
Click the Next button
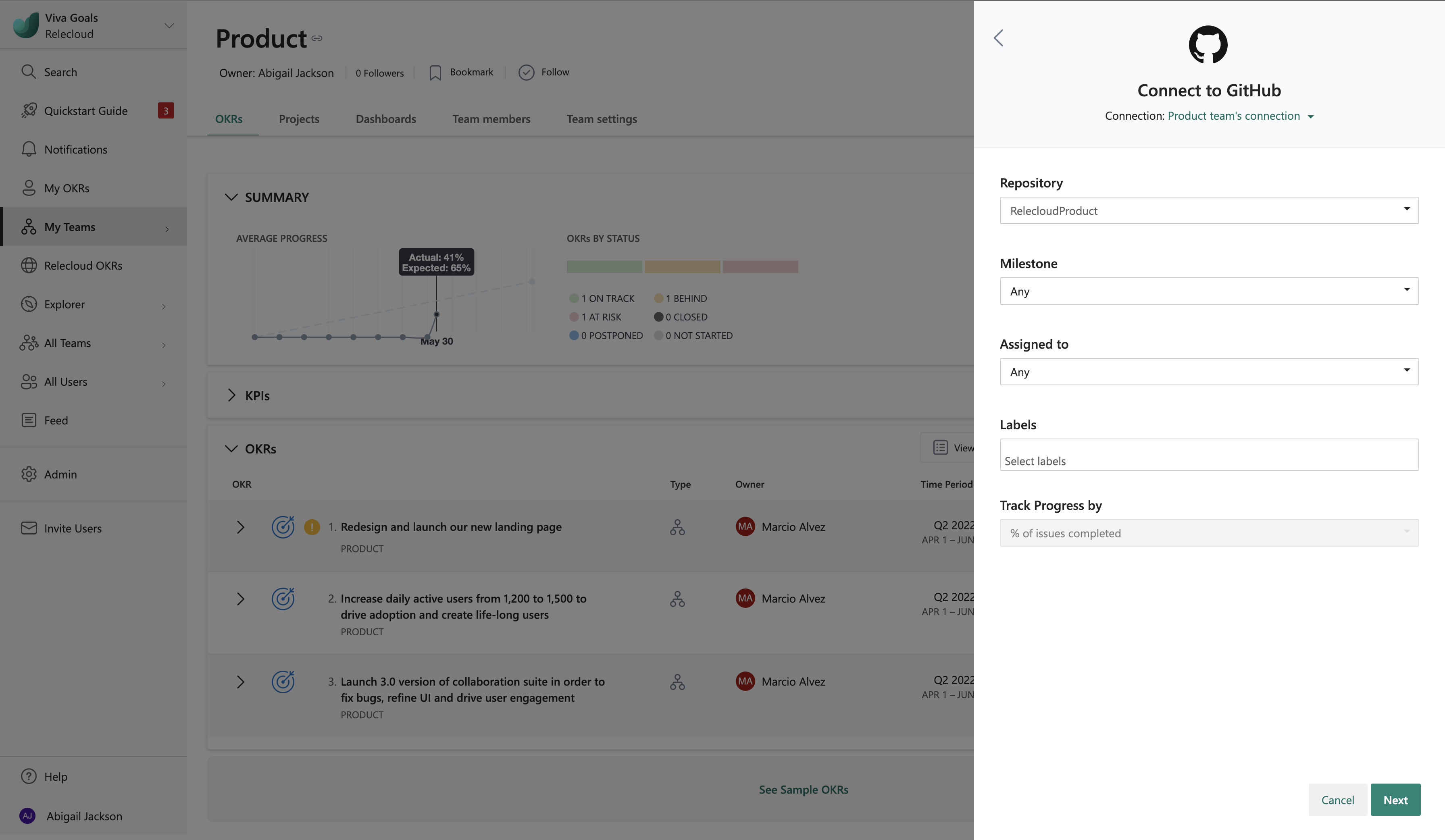(1395, 799)
